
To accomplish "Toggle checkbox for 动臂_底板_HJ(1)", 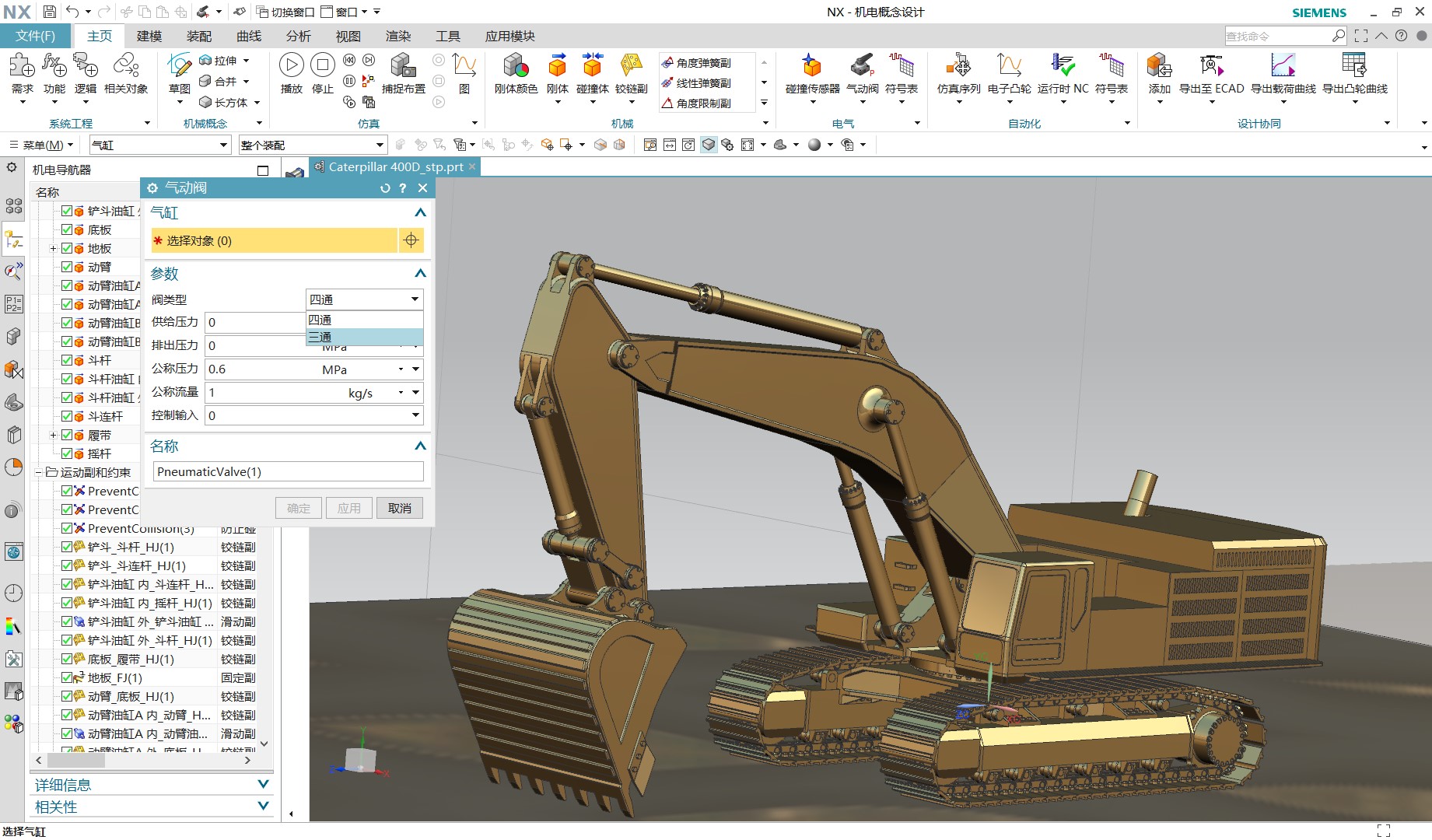I will [67, 696].
